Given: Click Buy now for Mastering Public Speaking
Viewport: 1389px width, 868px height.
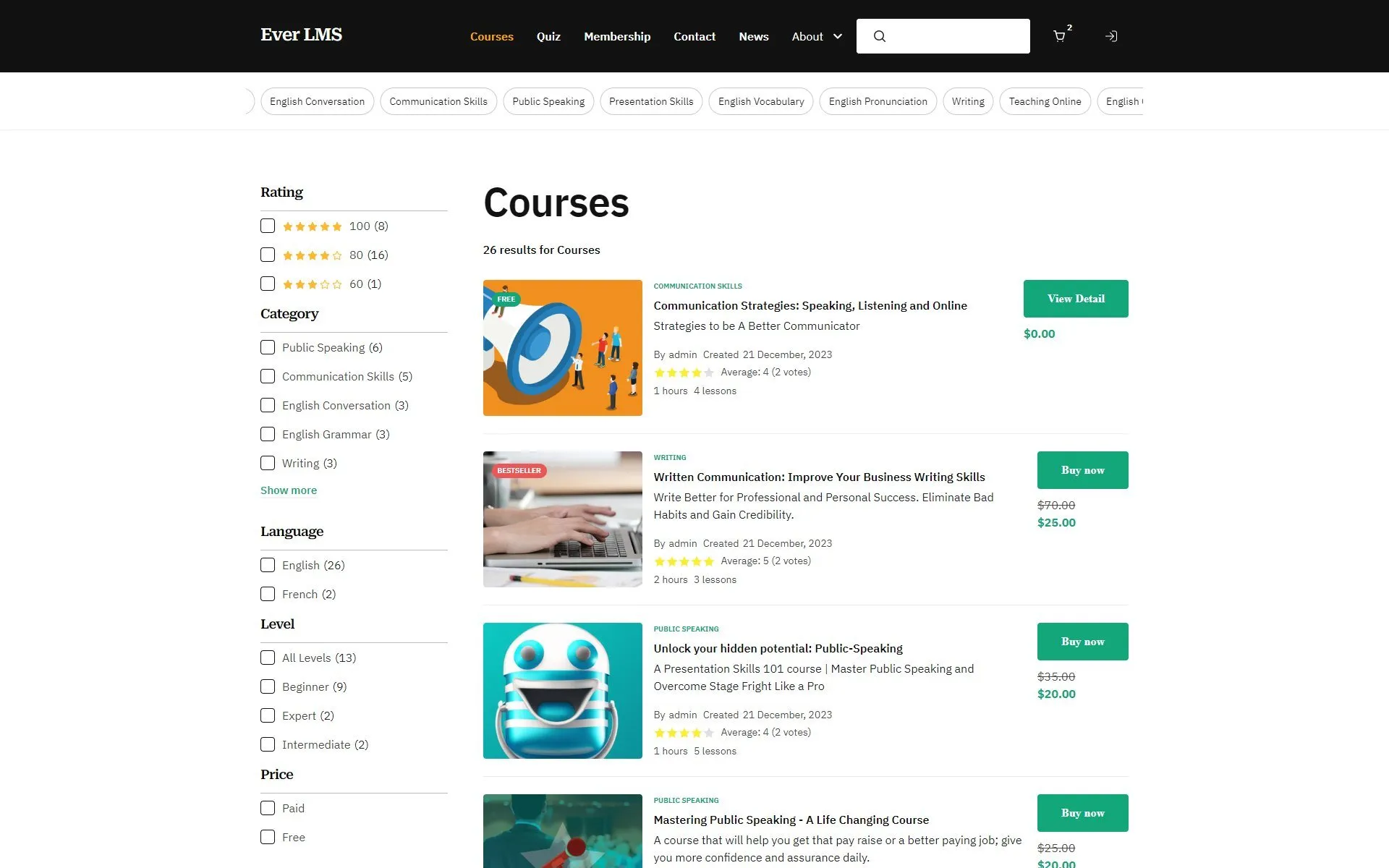Looking at the screenshot, I should pos(1082,813).
